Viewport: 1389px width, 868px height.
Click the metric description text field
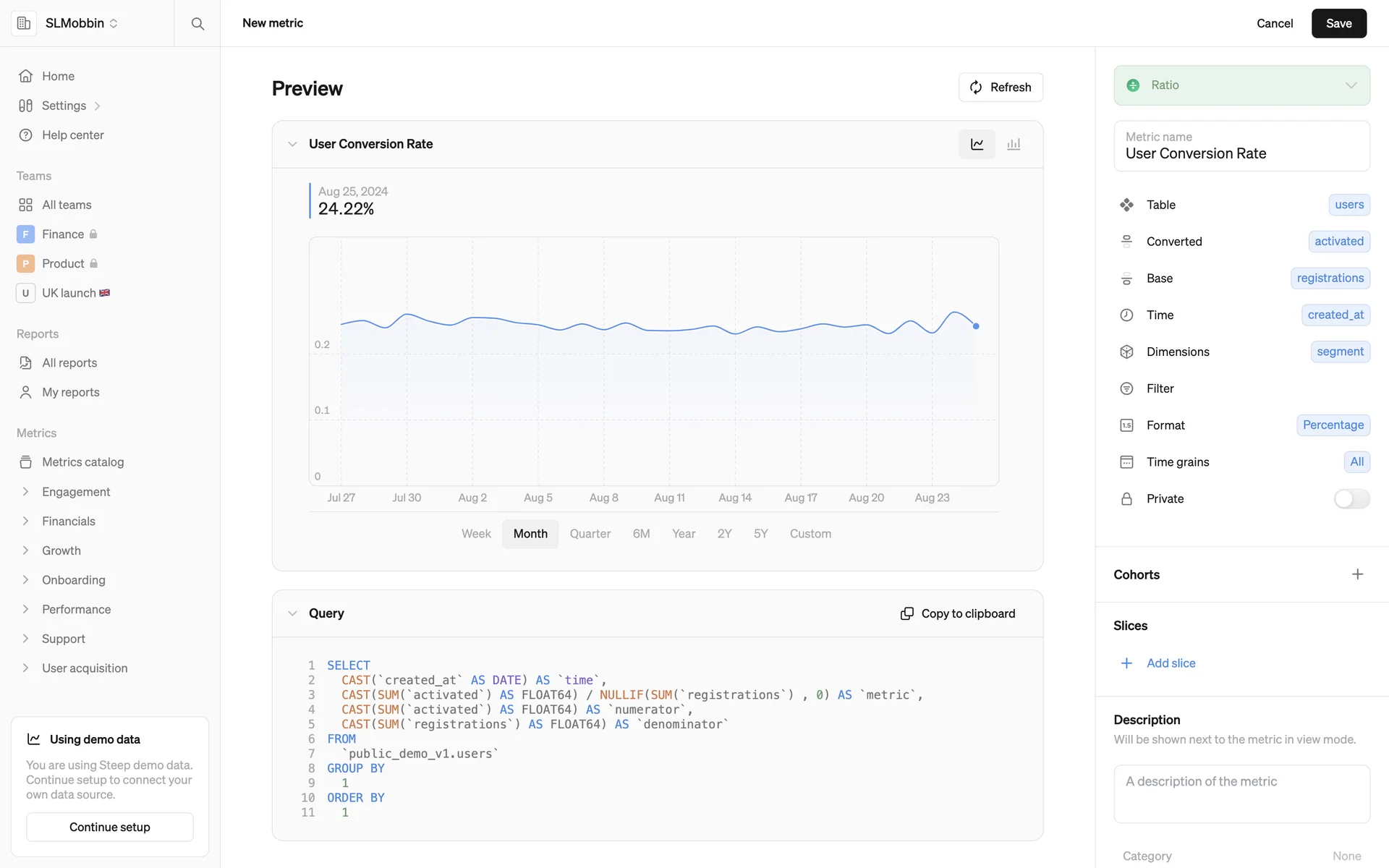tap(1241, 793)
